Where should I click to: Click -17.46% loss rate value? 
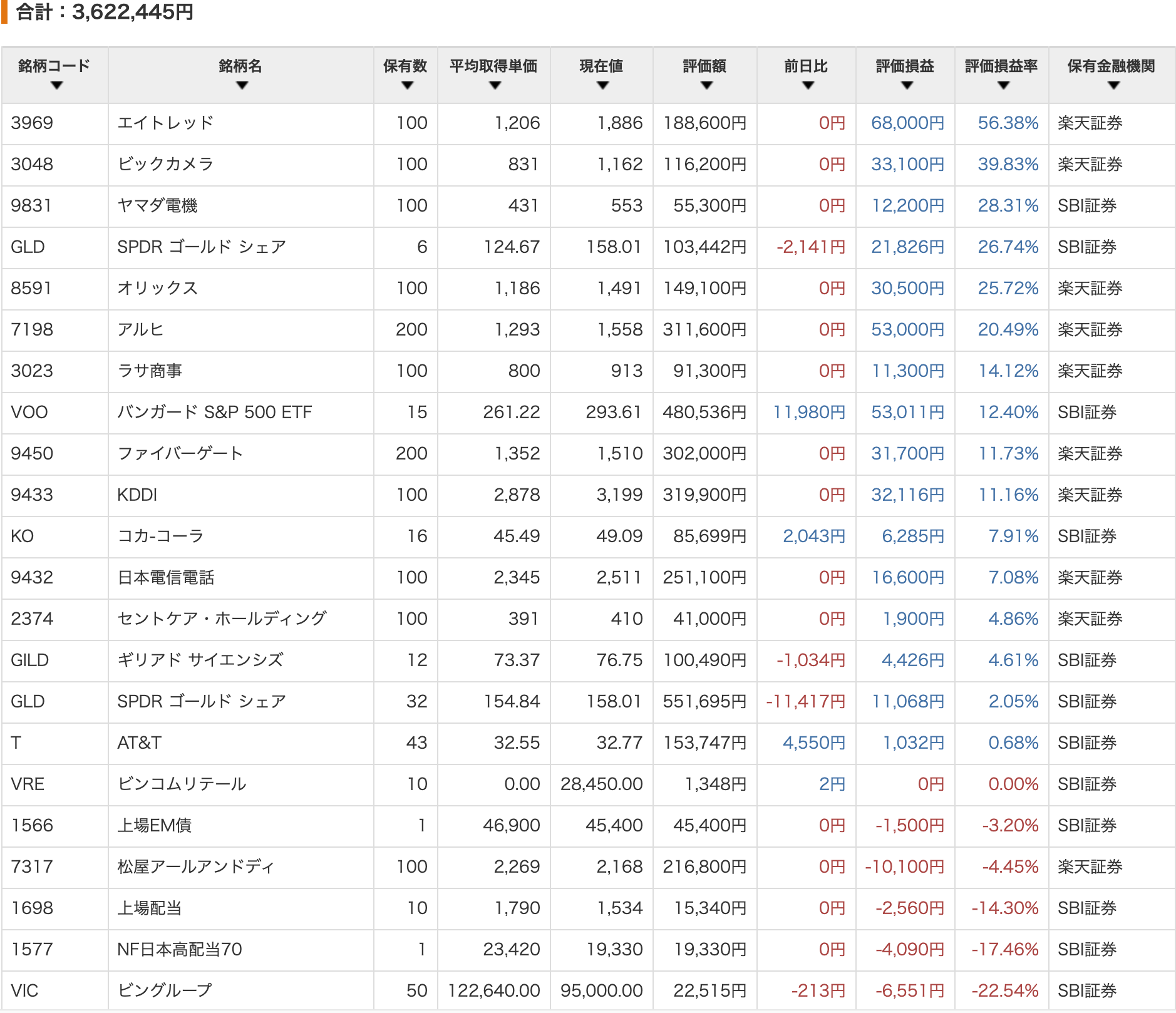point(1005,949)
